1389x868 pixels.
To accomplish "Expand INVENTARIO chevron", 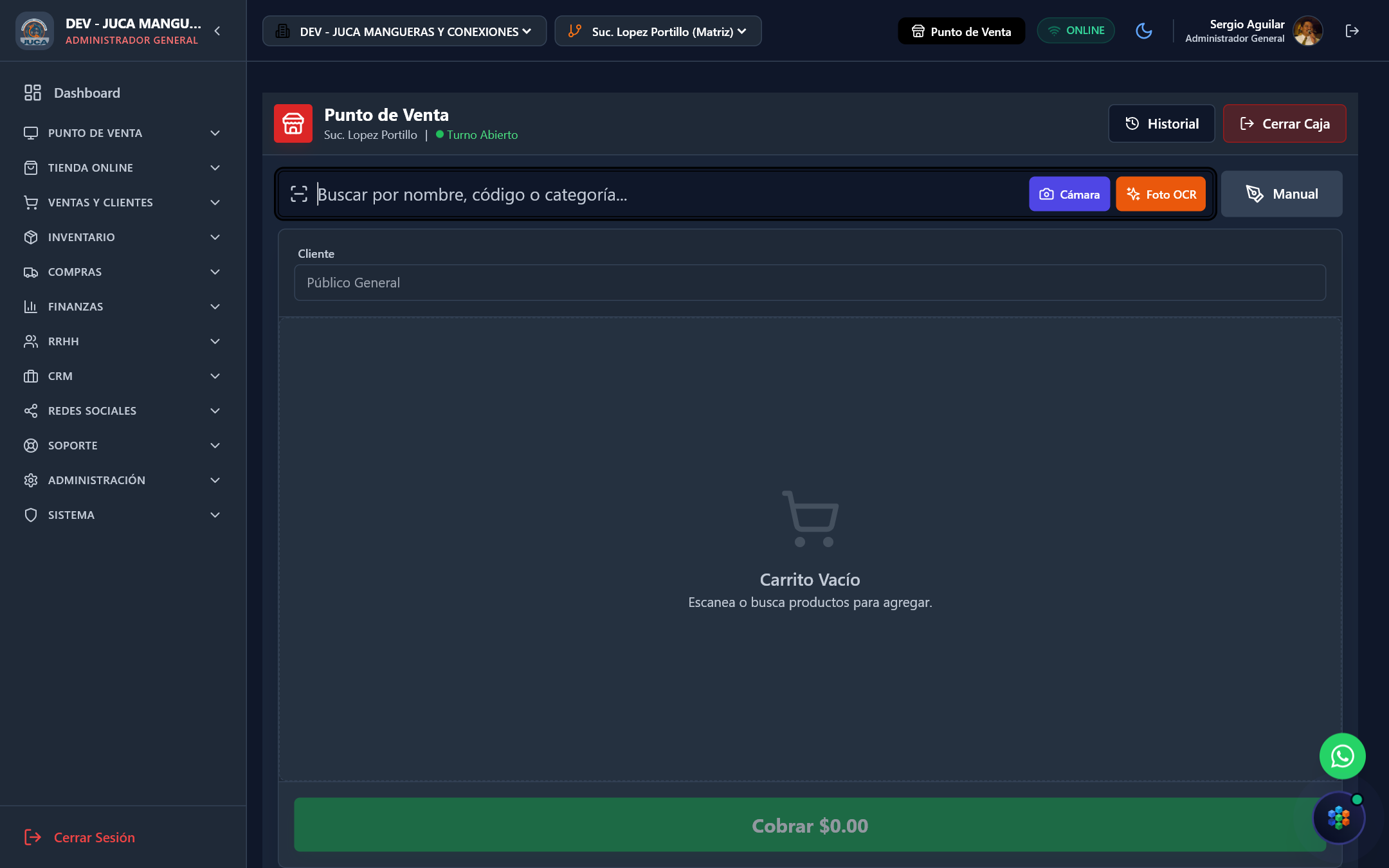I will coord(215,237).
